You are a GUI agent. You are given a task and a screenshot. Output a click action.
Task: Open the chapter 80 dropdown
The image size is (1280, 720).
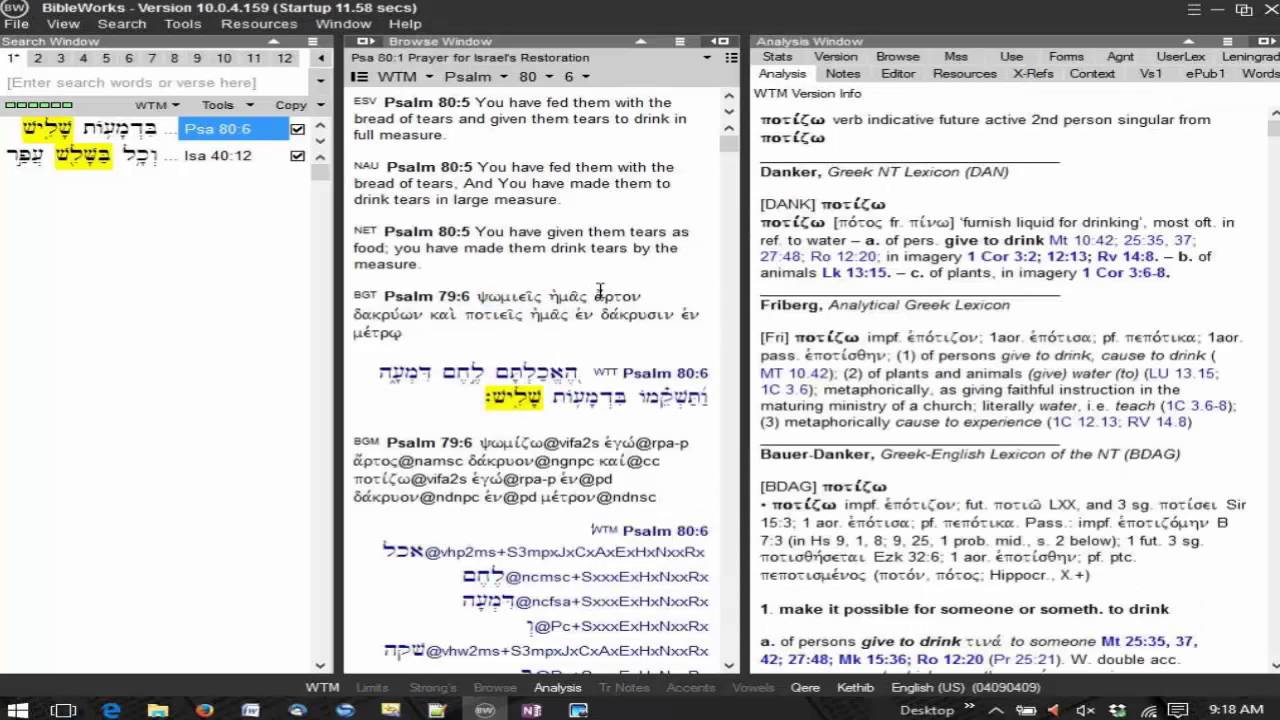pyautogui.click(x=535, y=77)
